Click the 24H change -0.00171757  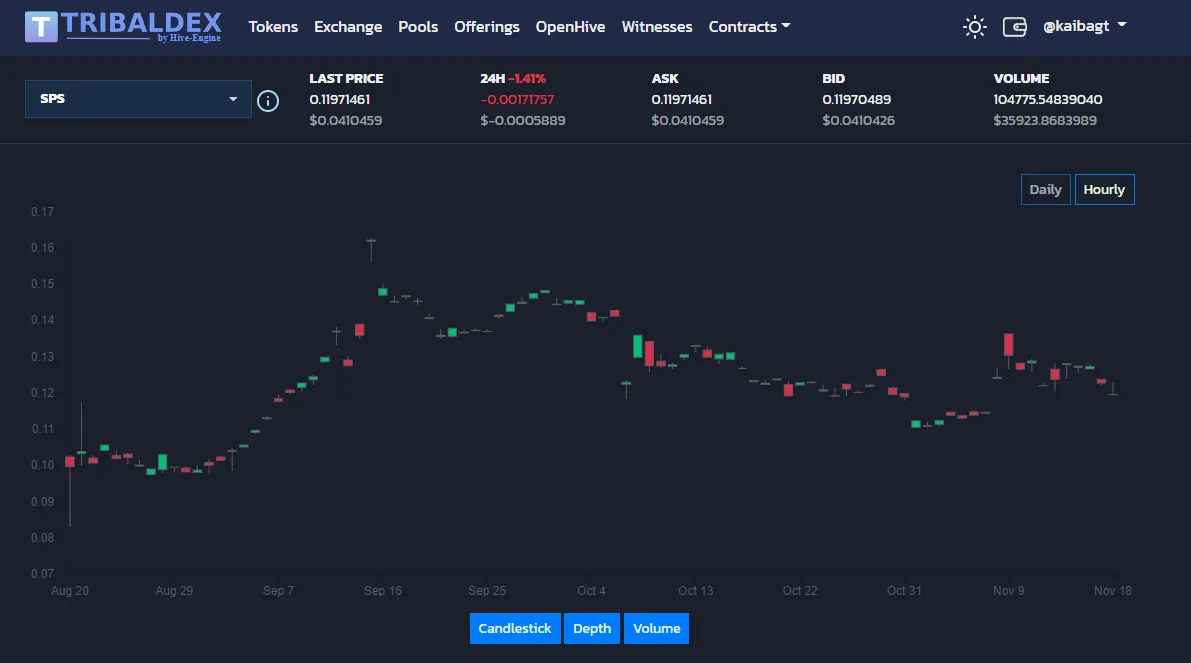tap(517, 99)
